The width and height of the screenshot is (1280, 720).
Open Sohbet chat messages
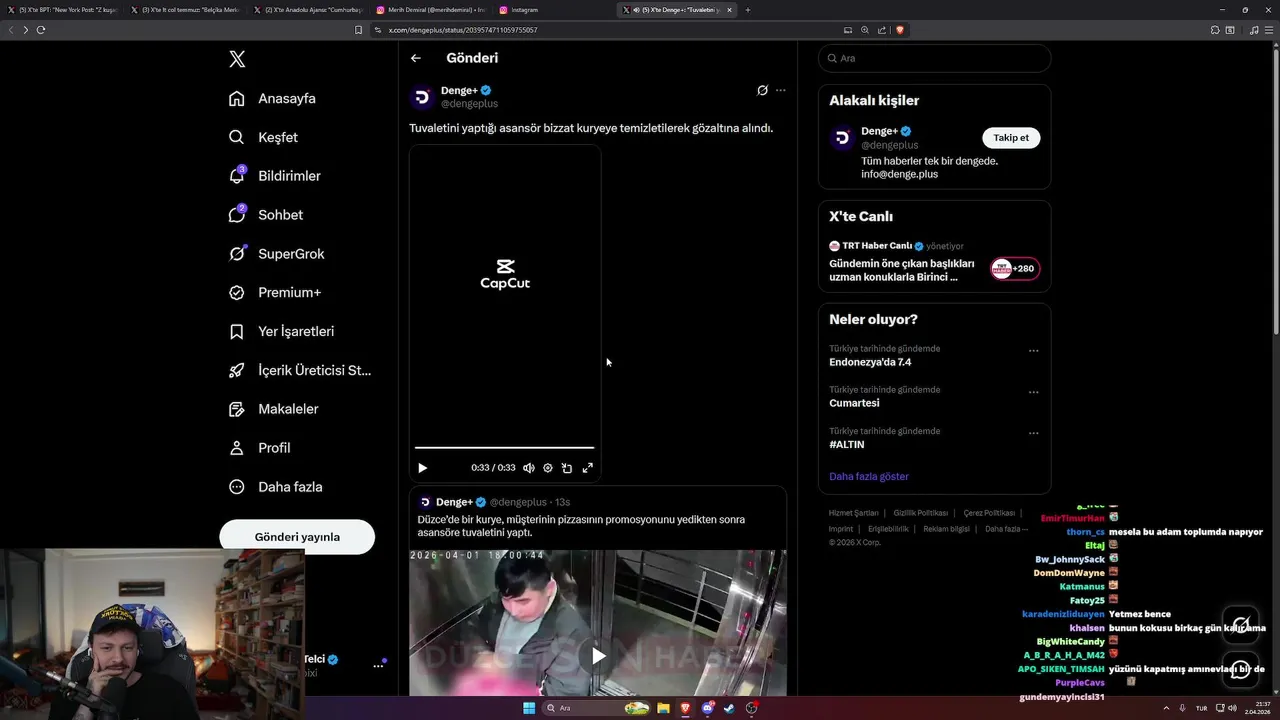point(265,215)
